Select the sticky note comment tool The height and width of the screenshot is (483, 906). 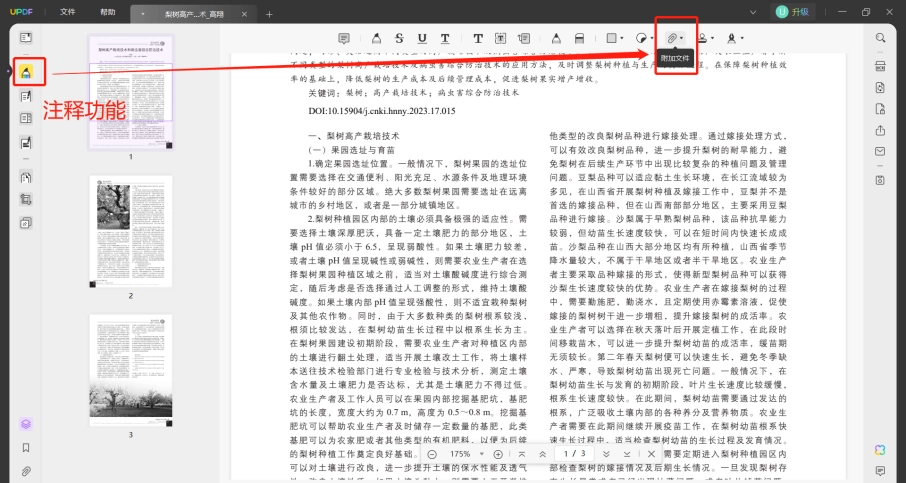point(344,38)
